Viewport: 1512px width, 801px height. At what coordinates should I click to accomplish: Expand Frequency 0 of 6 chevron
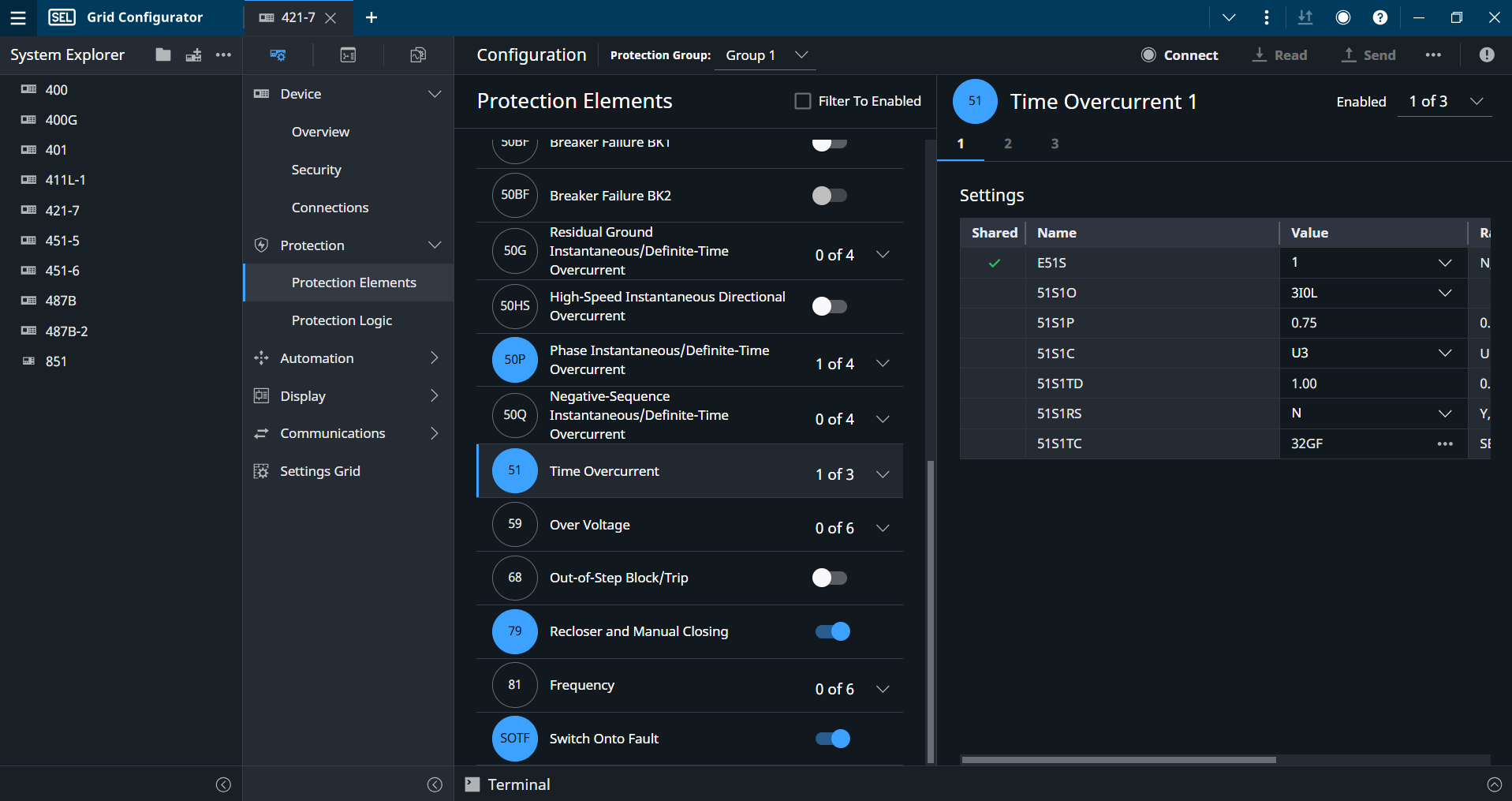tap(883, 689)
